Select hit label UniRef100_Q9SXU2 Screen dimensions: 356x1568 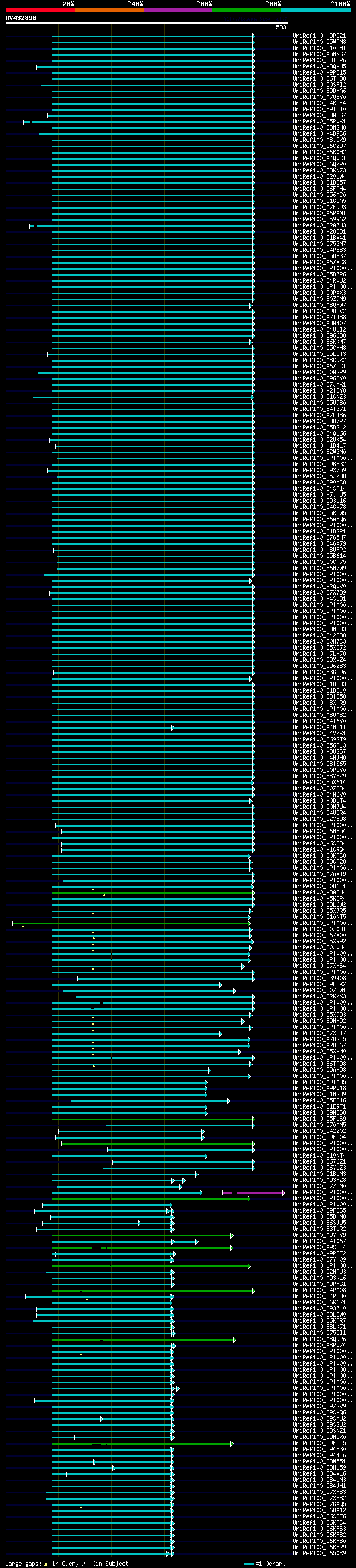coord(319,1419)
